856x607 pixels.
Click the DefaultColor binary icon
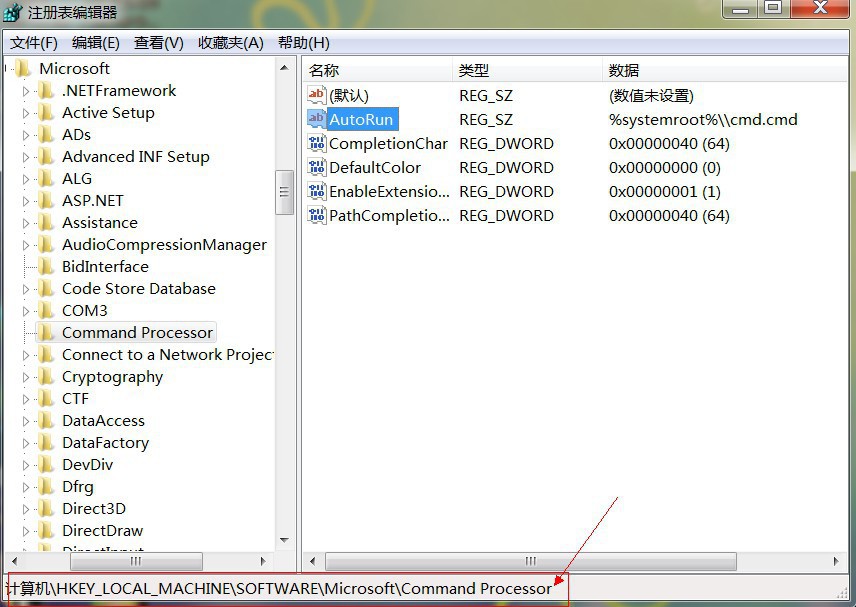pos(317,167)
